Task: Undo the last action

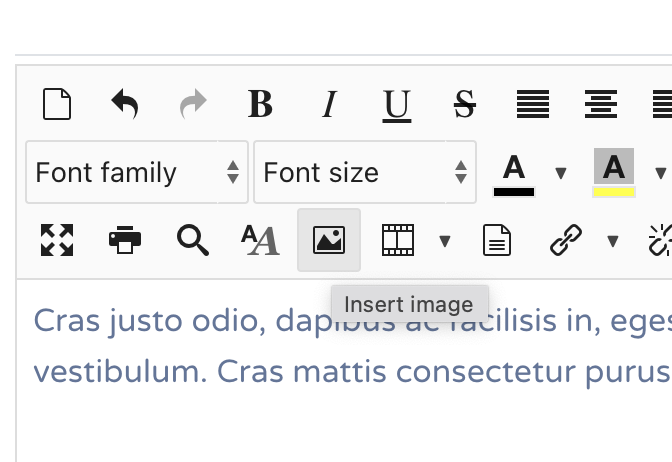Action: point(125,104)
